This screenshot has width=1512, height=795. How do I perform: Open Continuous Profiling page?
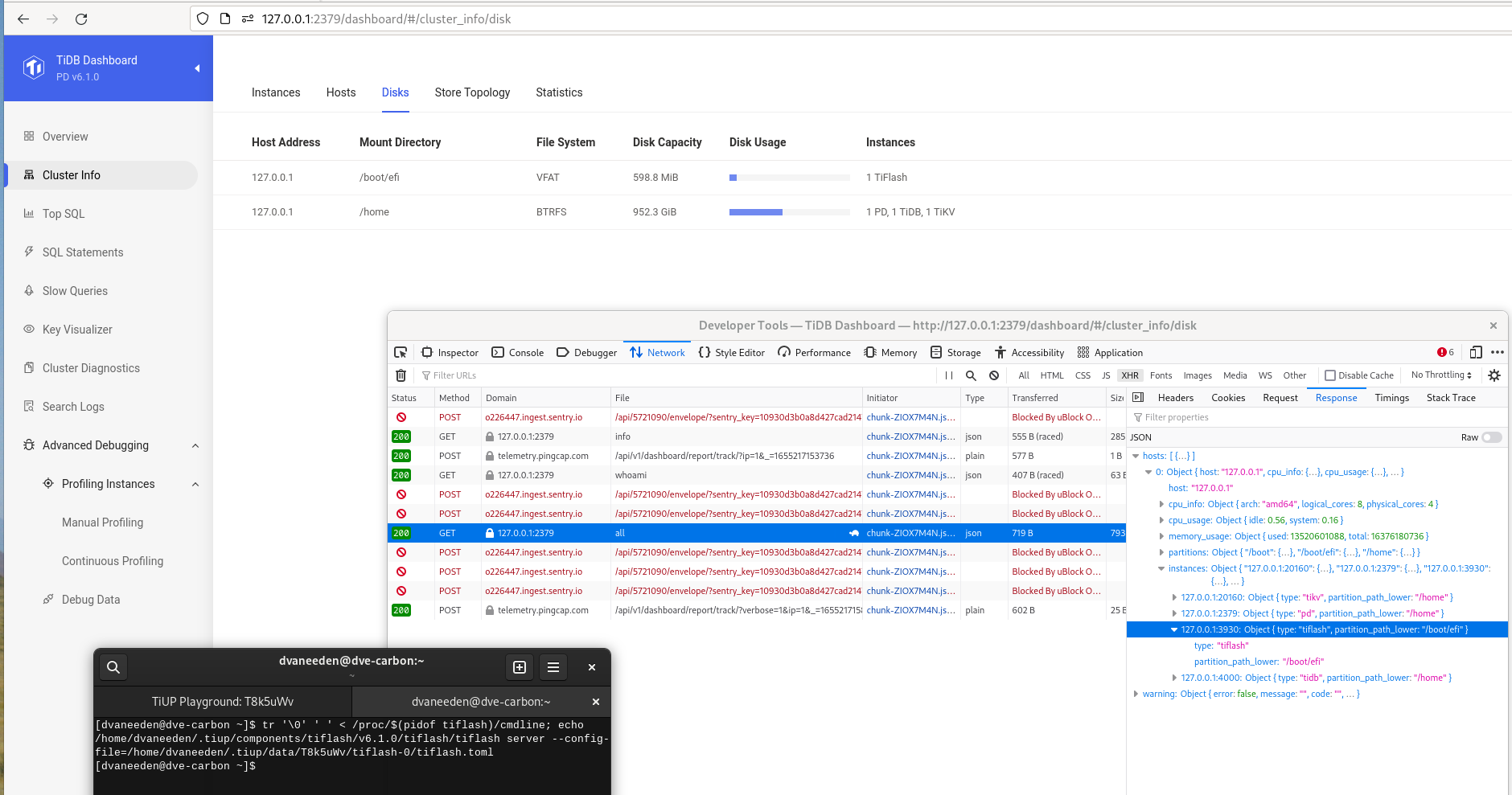[112, 561]
